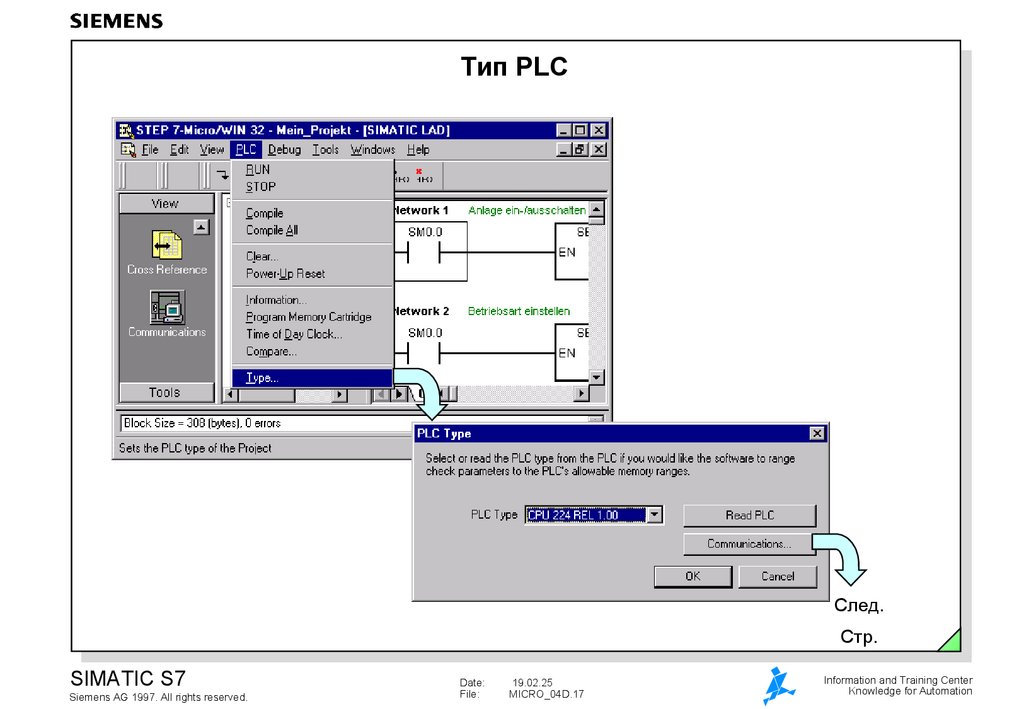1024x709 pixels.
Task: Close the PLC Type dialog
Action: (x=816, y=433)
